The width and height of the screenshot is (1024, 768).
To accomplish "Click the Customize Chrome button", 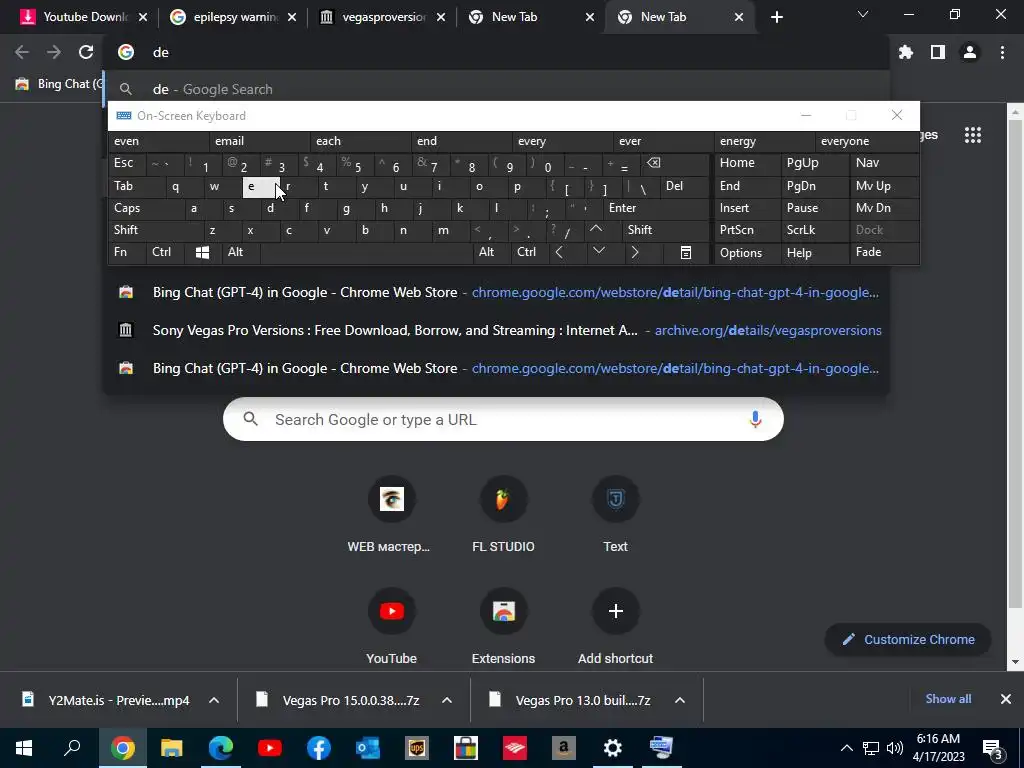I will pos(908,639).
